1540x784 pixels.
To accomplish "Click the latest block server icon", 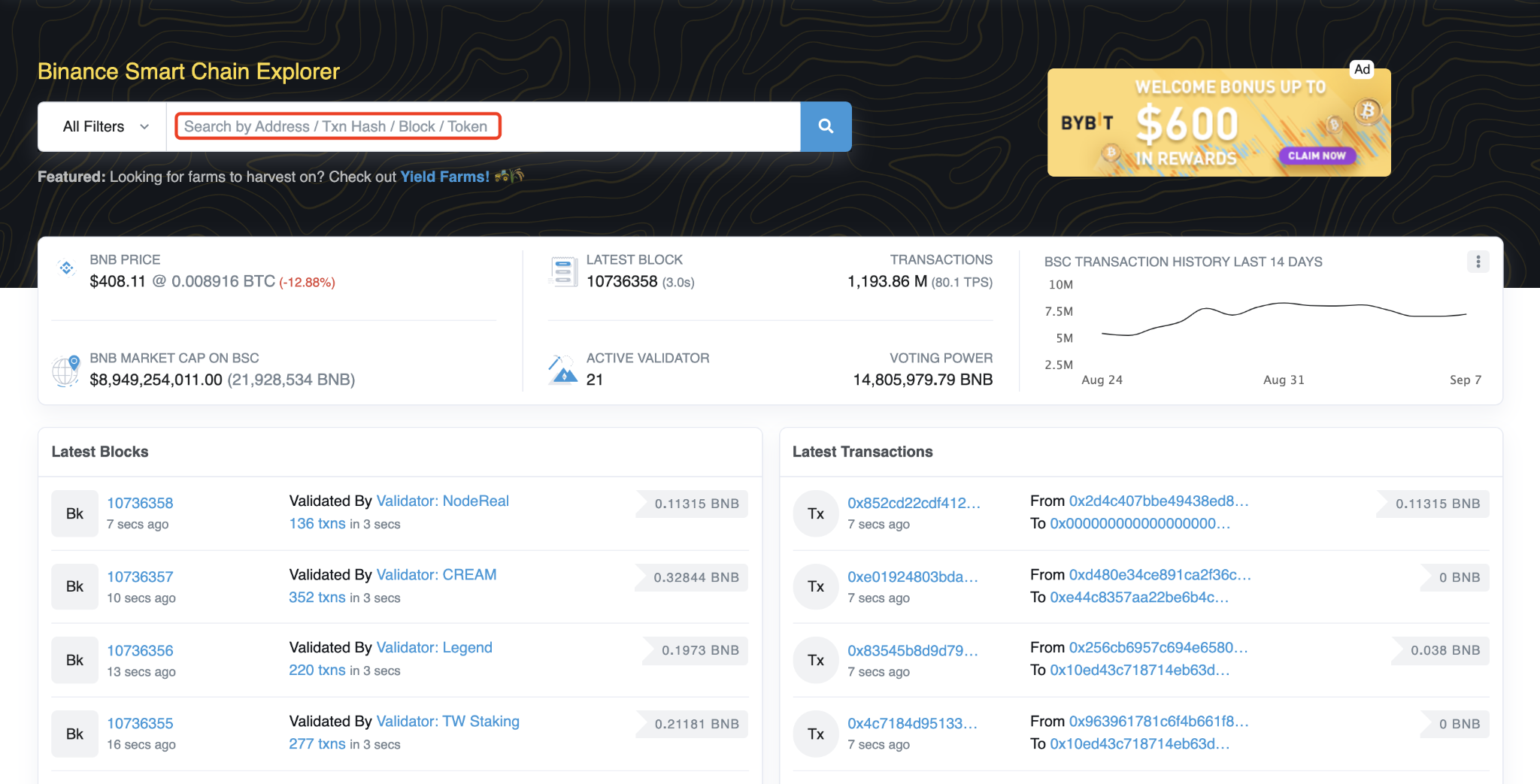I will pyautogui.click(x=563, y=271).
